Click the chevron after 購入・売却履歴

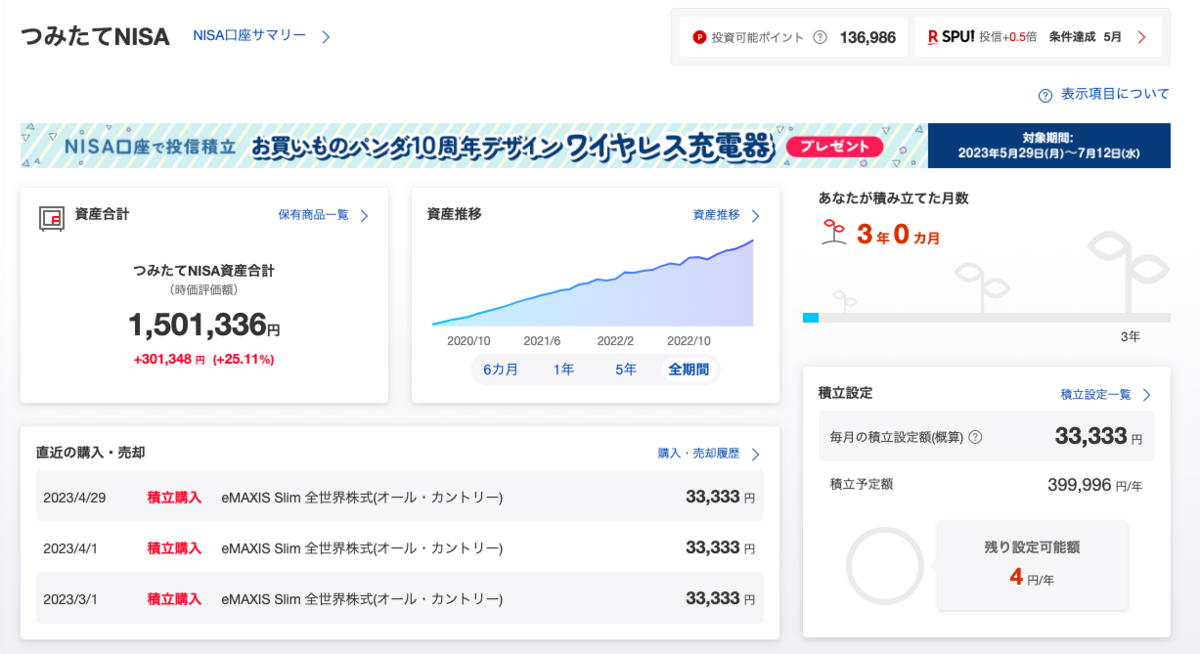tap(755, 454)
